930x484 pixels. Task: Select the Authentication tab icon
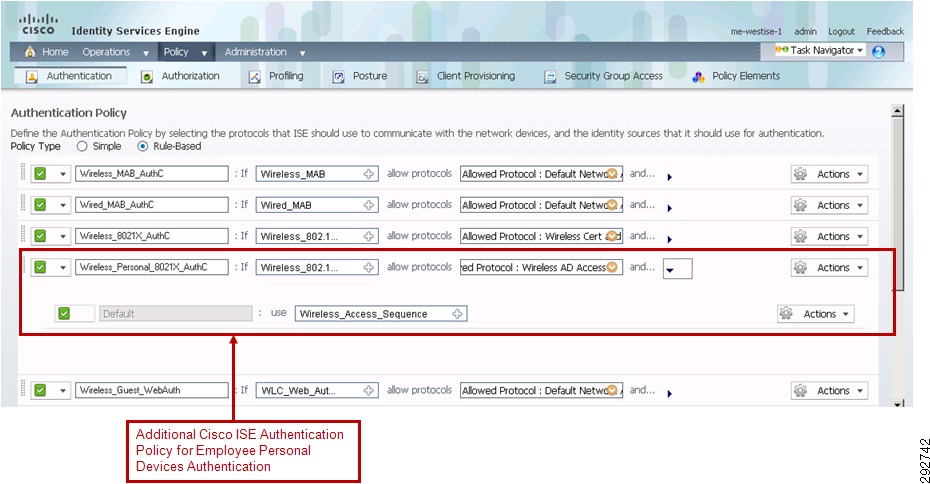tap(32, 77)
